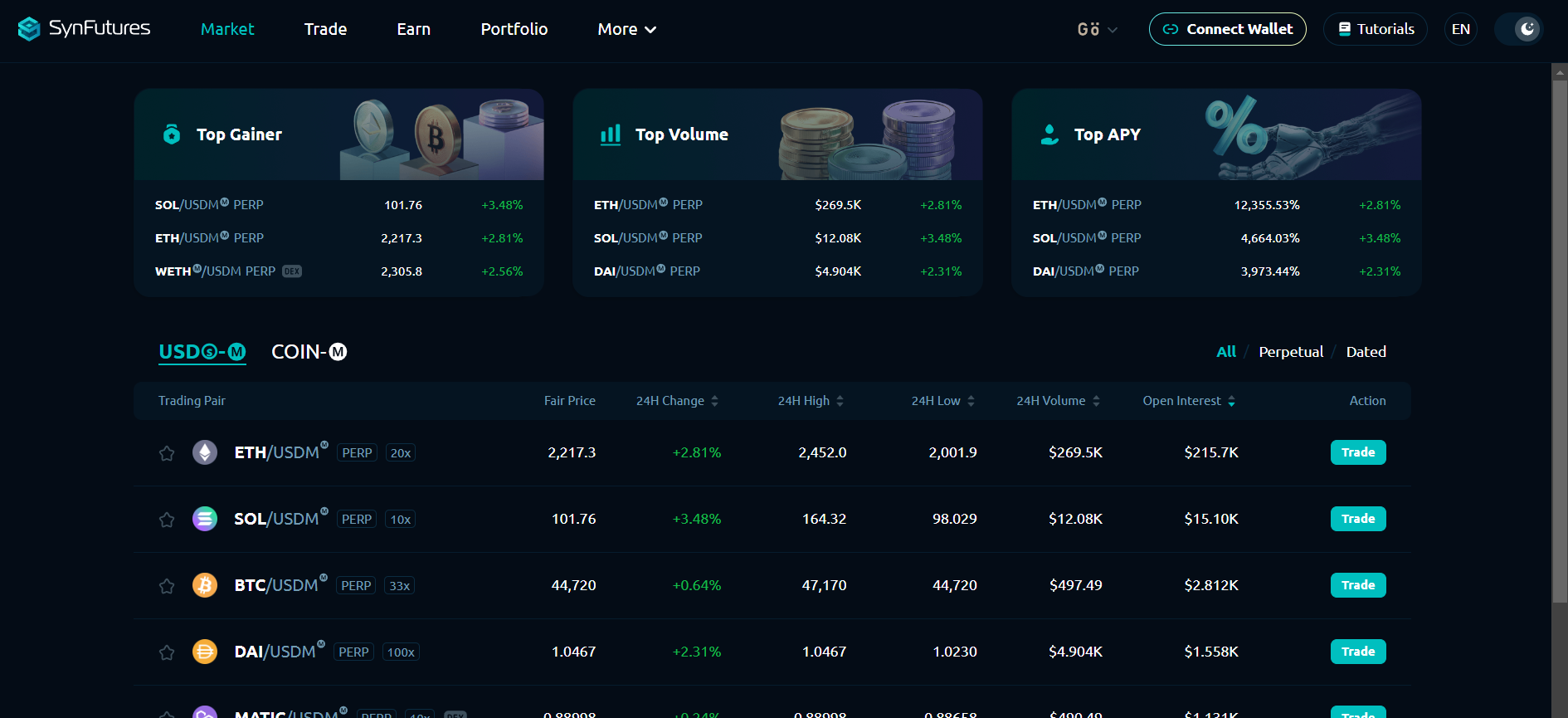The width and height of the screenshot is (1568, 718).
Task: Favorite the DAI/USDM pair star
Action: coord(167,652)
